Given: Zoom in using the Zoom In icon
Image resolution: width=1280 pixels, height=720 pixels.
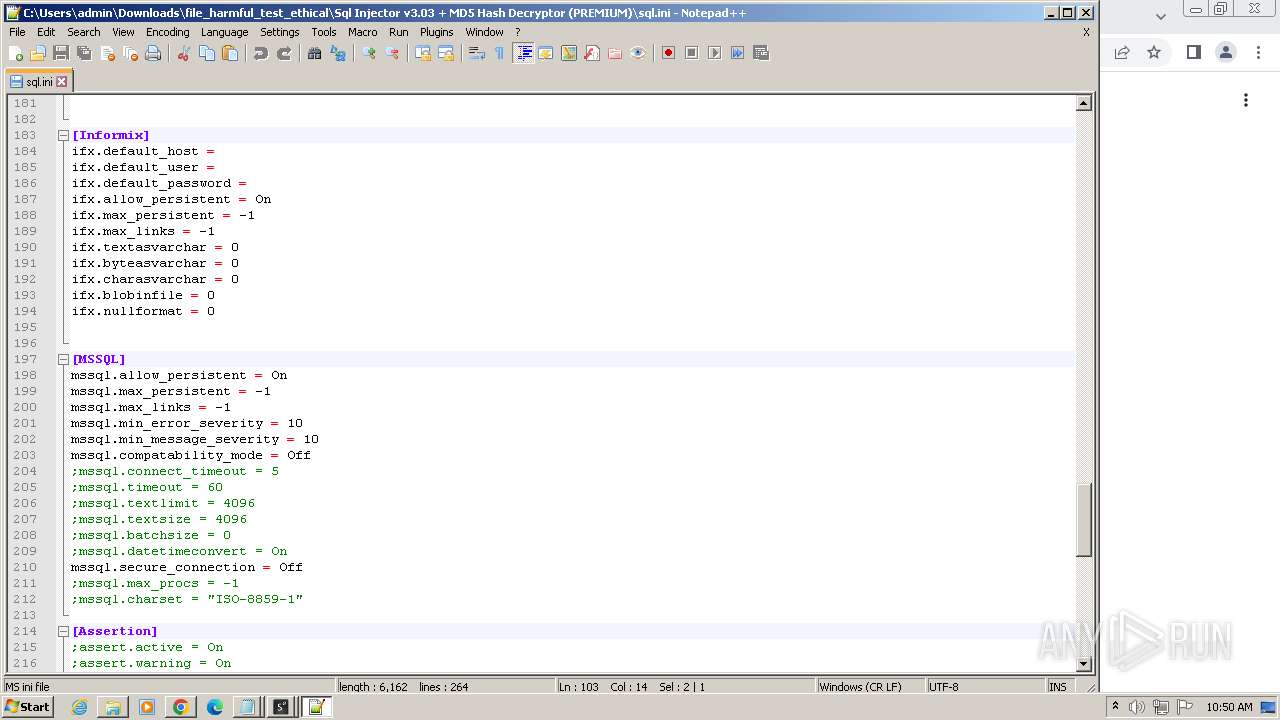Looking at the screenshot, I should tap(369, 53).
